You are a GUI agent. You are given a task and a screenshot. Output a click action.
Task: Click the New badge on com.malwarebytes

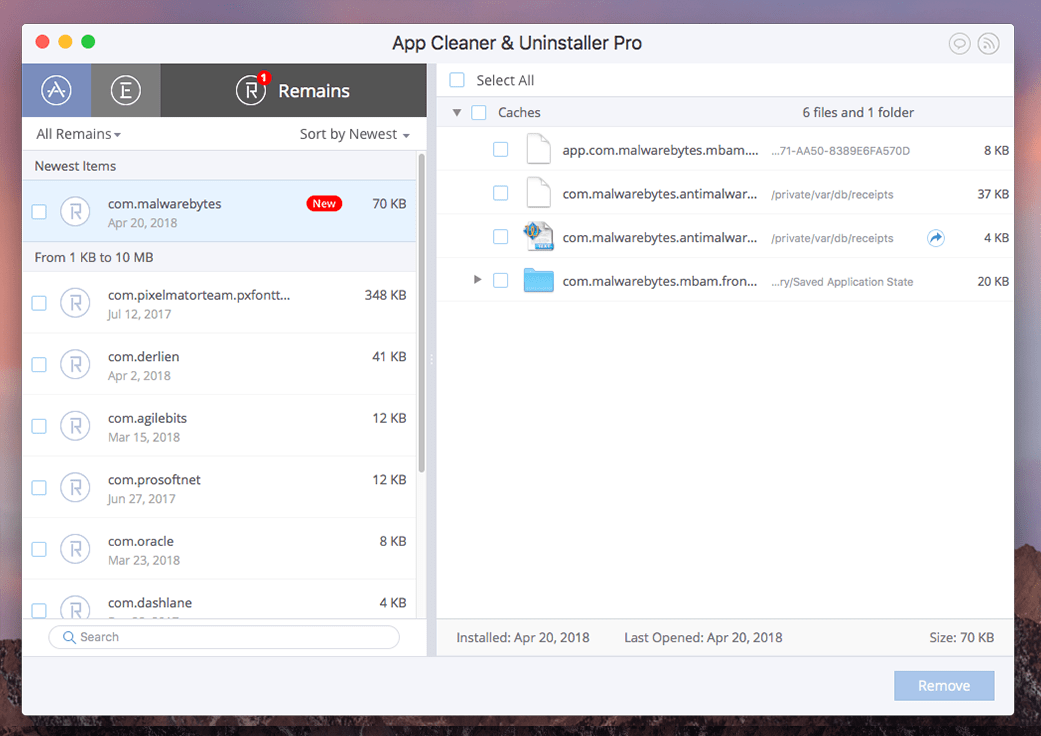[323, 203]
